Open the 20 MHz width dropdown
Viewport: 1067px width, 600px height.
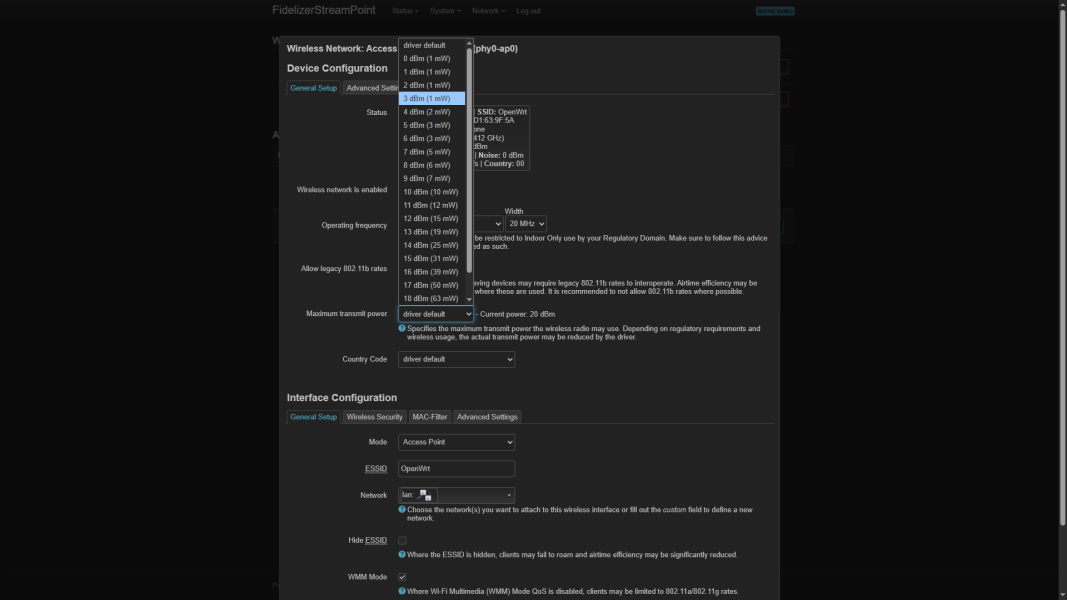(x=525, y=224)
